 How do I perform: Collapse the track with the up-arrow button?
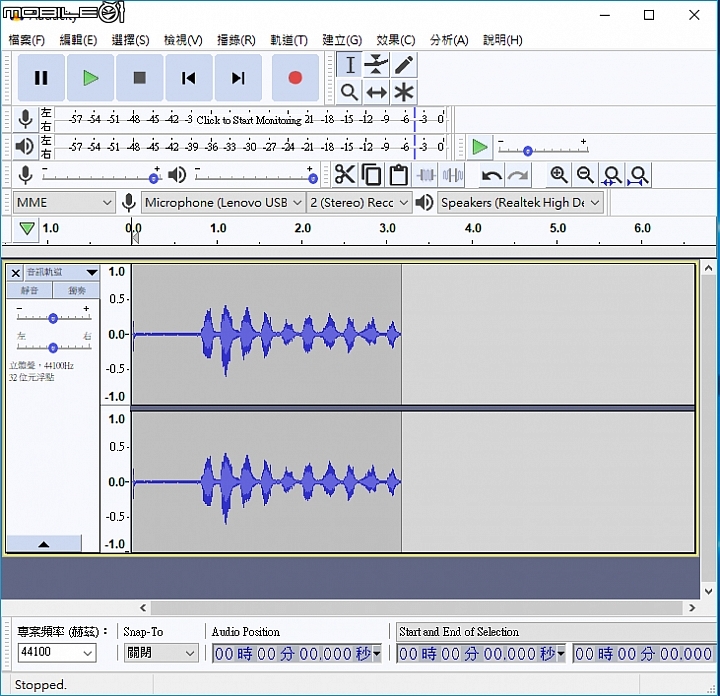coord(44,544)
